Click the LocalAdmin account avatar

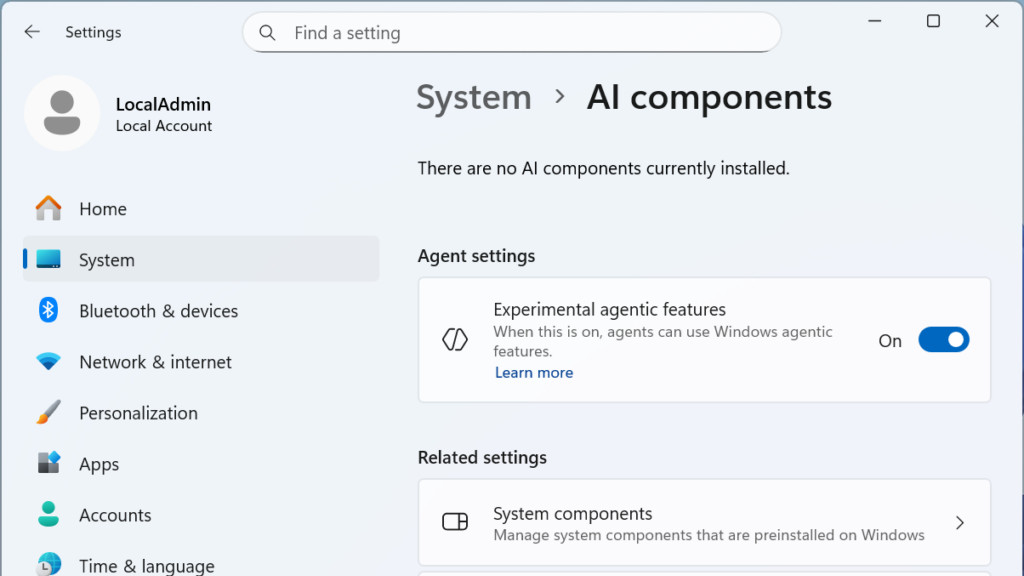point(62,112)
